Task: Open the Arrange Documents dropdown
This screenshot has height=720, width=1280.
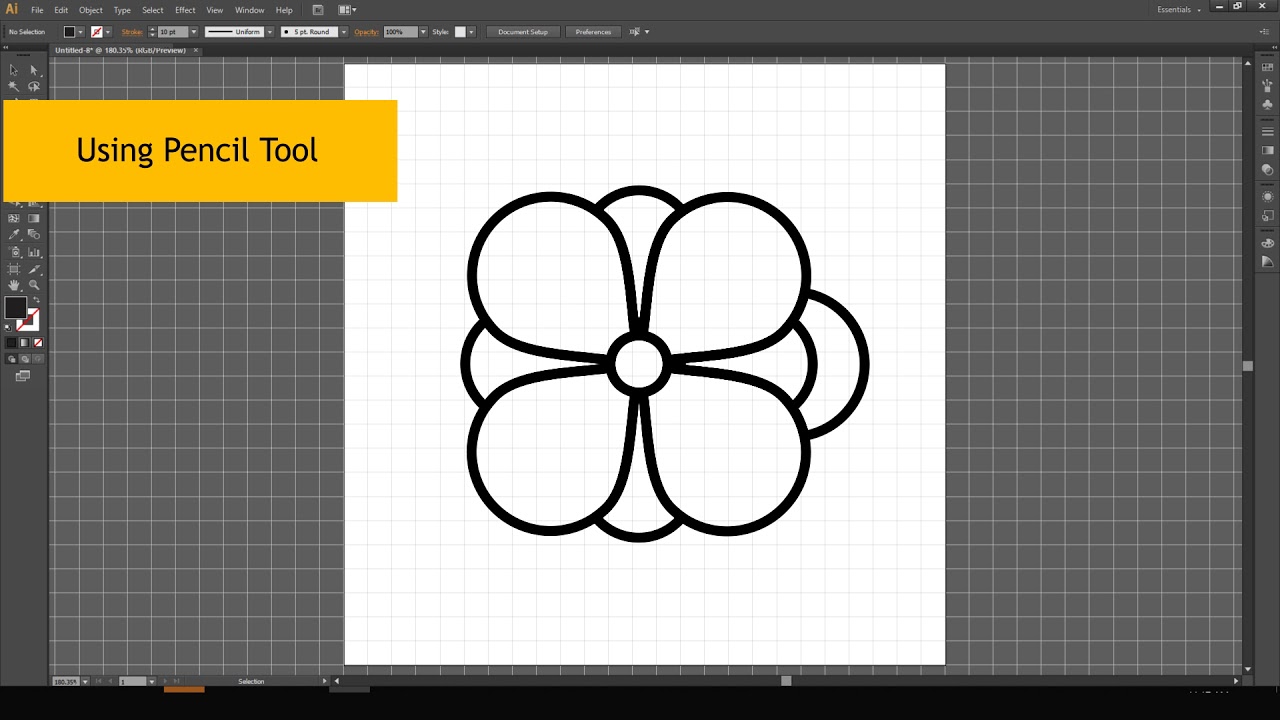Action: [347, 10]
